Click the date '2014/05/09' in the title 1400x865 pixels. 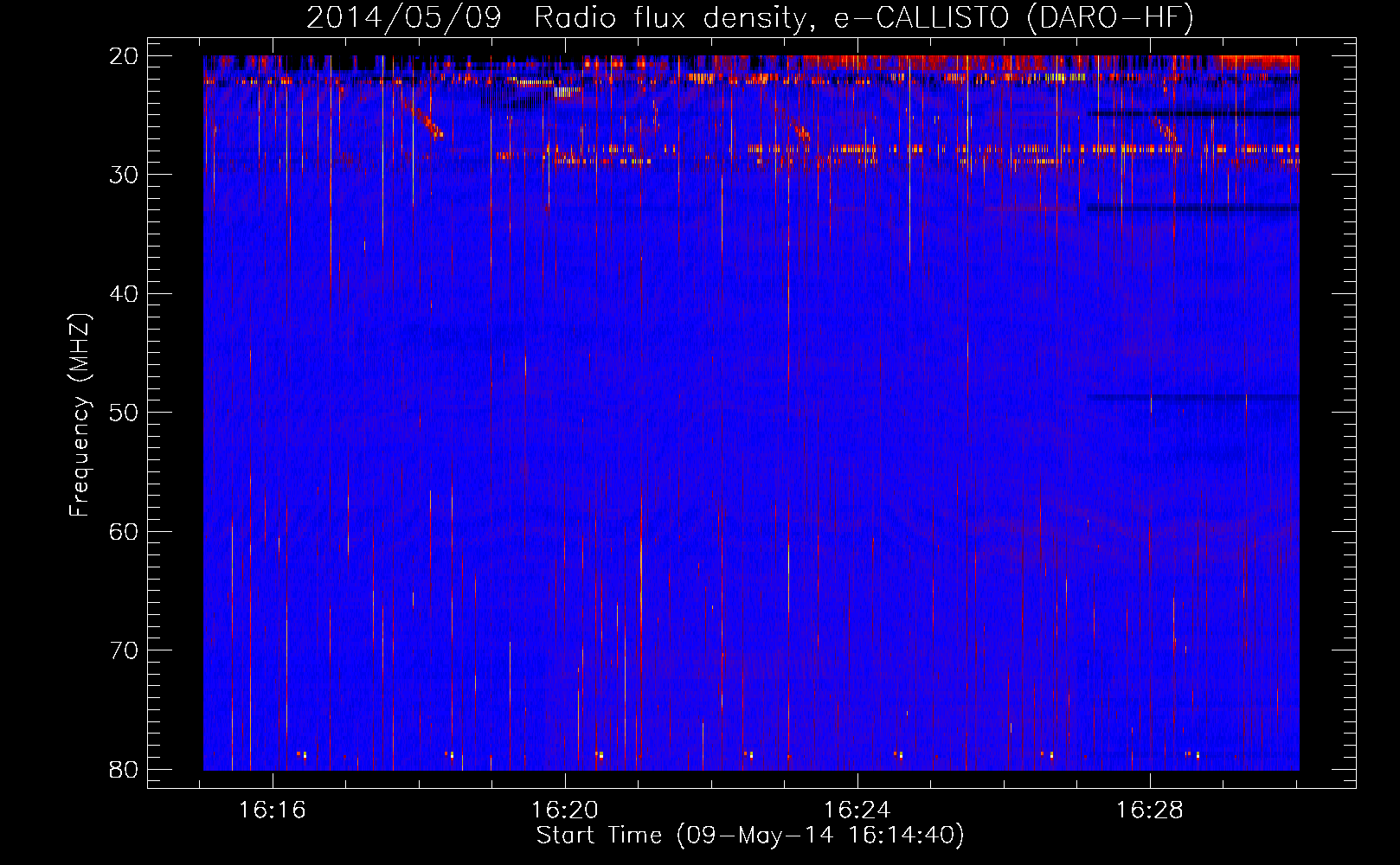(x=404, y=17)
